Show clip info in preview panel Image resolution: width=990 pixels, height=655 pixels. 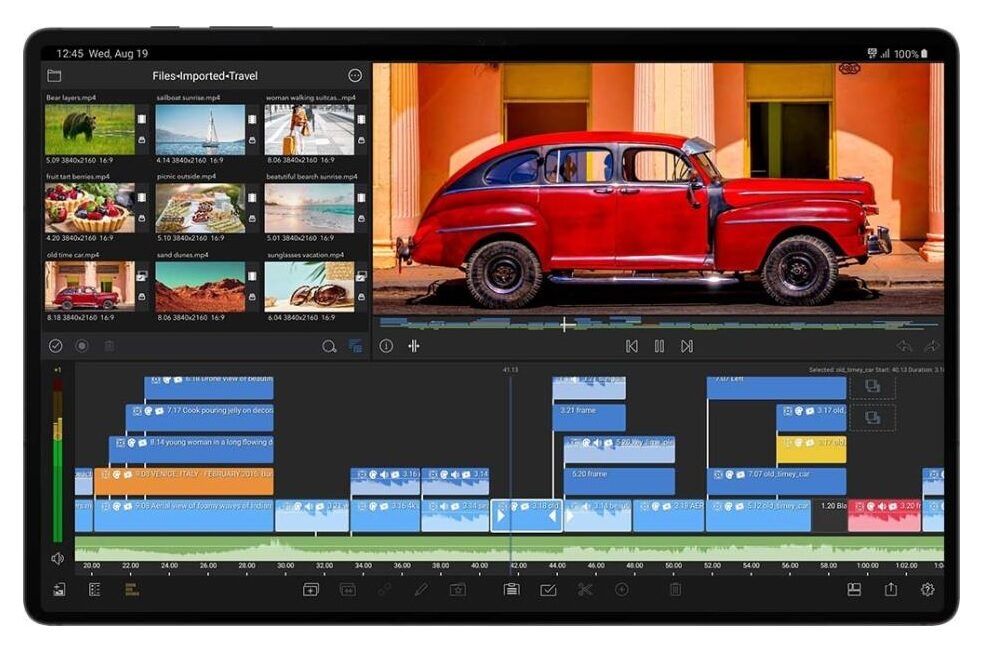(386, 346)
